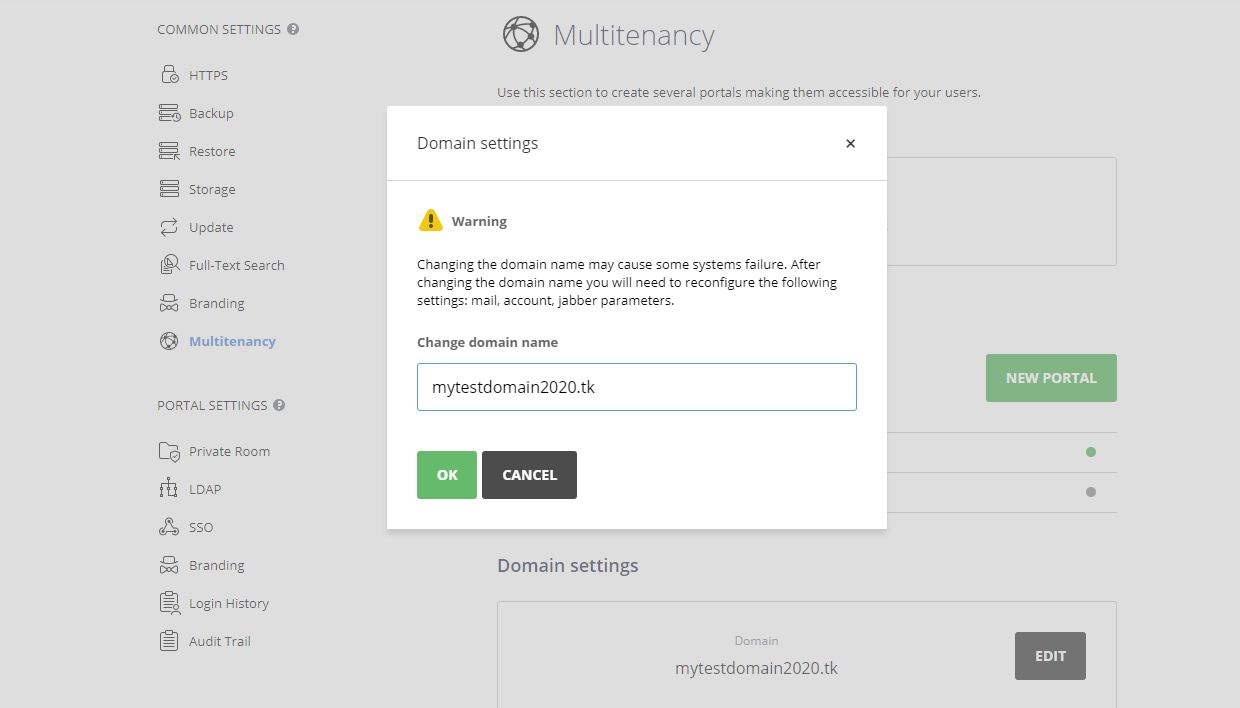Click the SSO icon in Portal Settings
1240x708 pixels.
click(168, 526)
